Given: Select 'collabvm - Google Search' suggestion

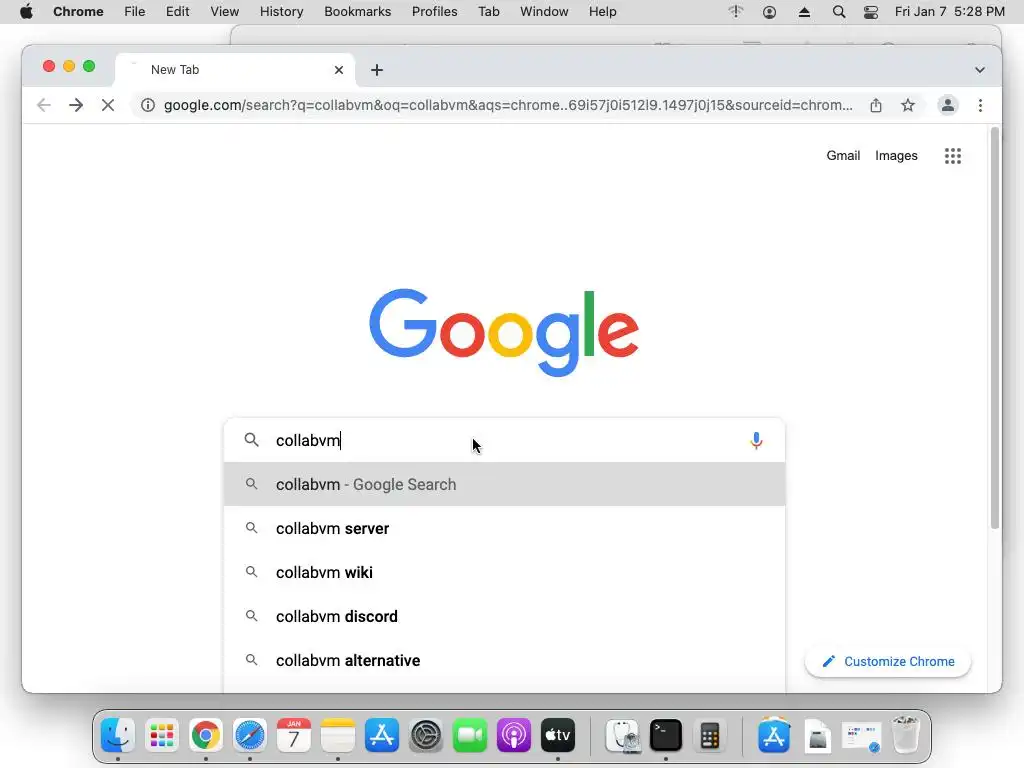Looking at the screenshot, I should (x=504, y=485).
